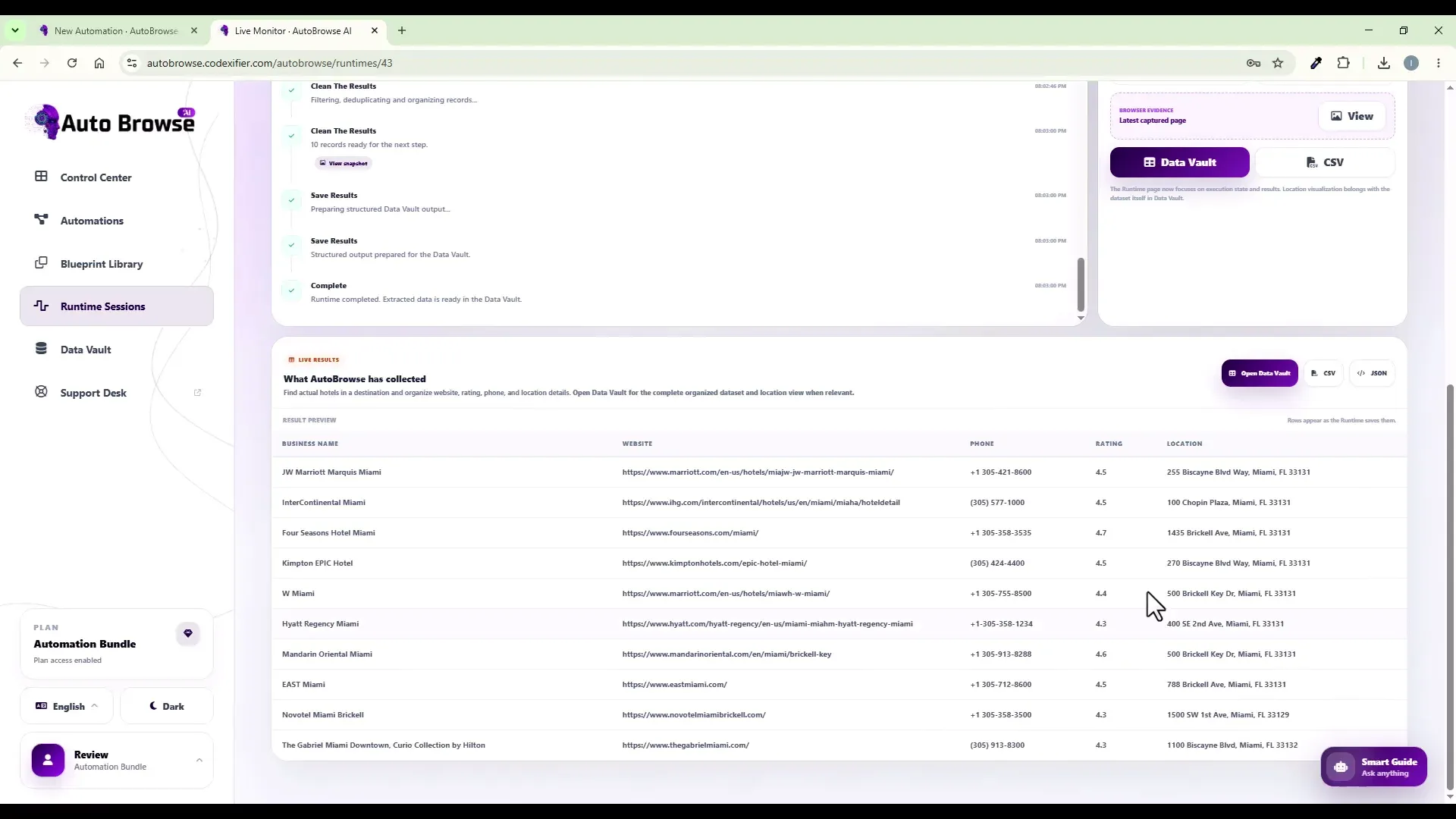Click View snapshot under Clean The Results
Screen dimensions: 1456x819
pos(344,163)
